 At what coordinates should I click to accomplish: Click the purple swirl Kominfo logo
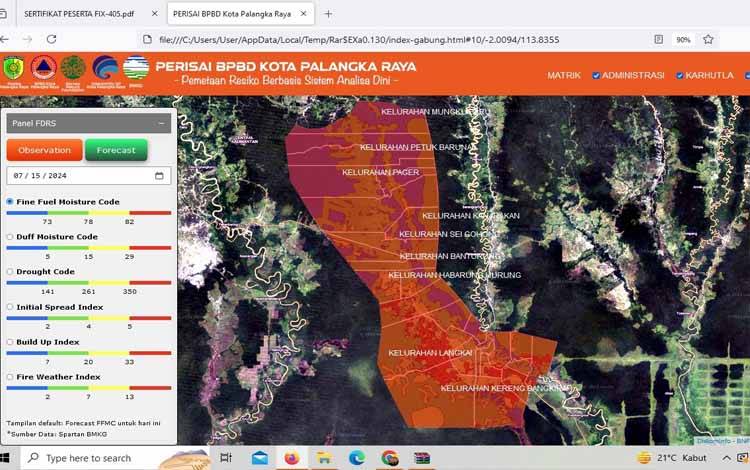[106, 68]
